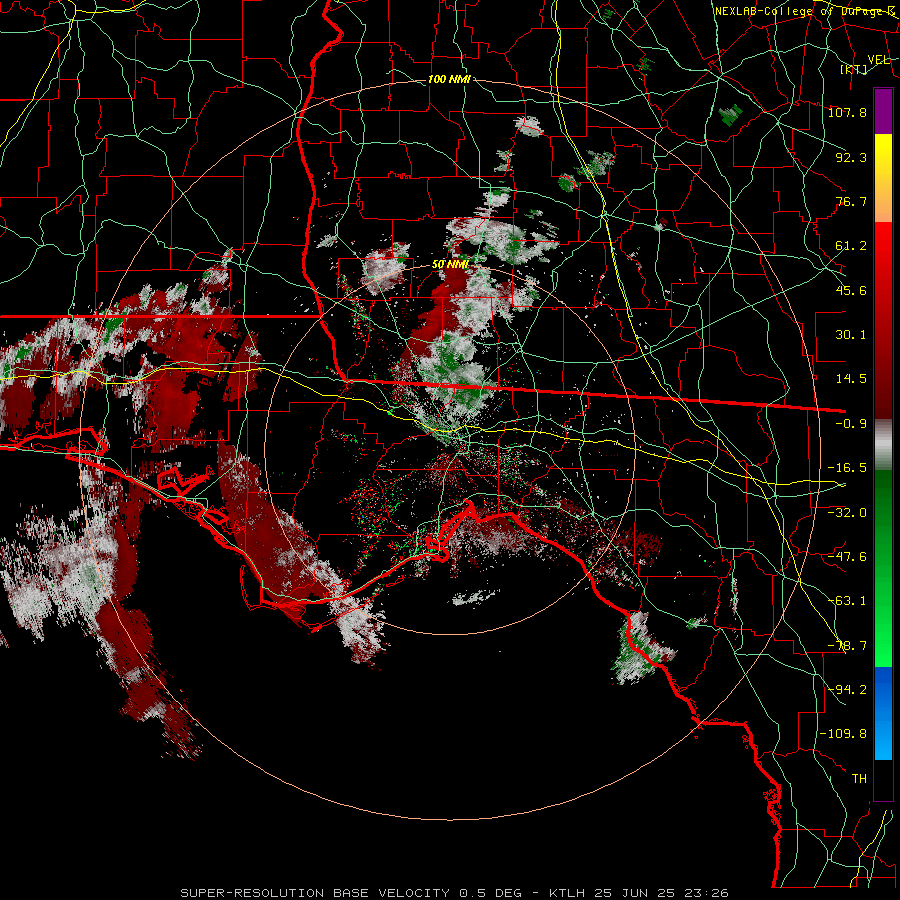Select the 107.8 velocity scale value
900x900 pixels.
pyautogui.click(x=847, y=112)
